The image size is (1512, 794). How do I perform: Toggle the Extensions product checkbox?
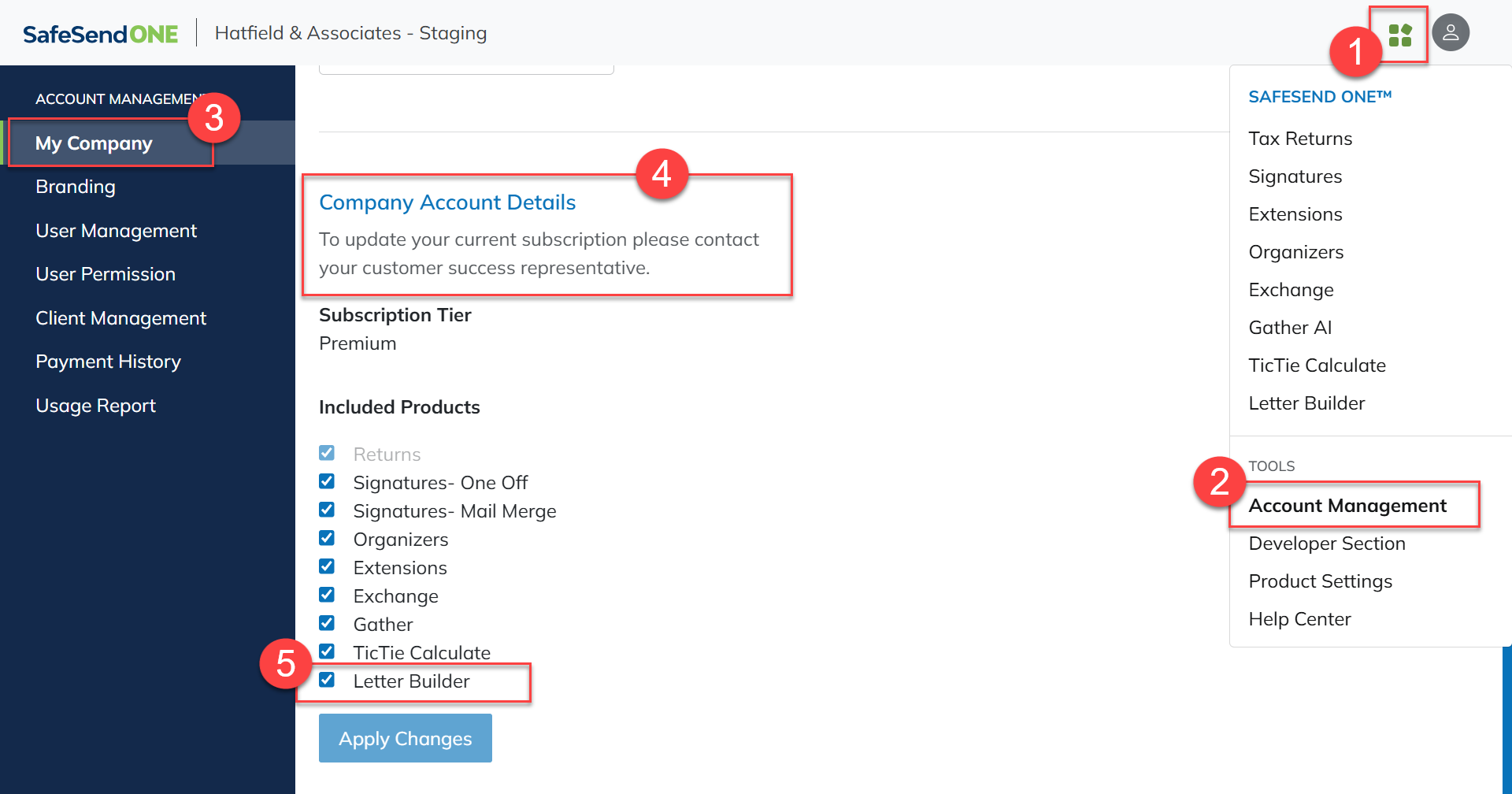(x=327, y=566)
